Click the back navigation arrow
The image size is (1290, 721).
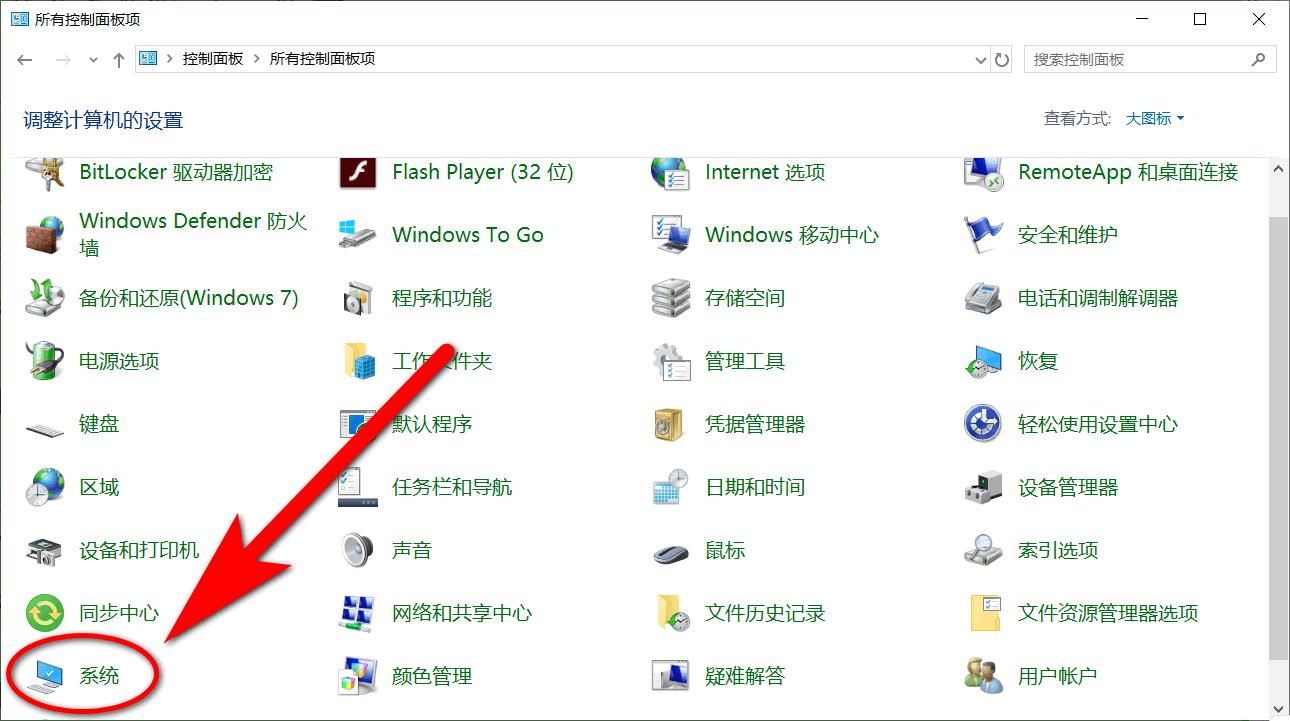tap(24, 59)
